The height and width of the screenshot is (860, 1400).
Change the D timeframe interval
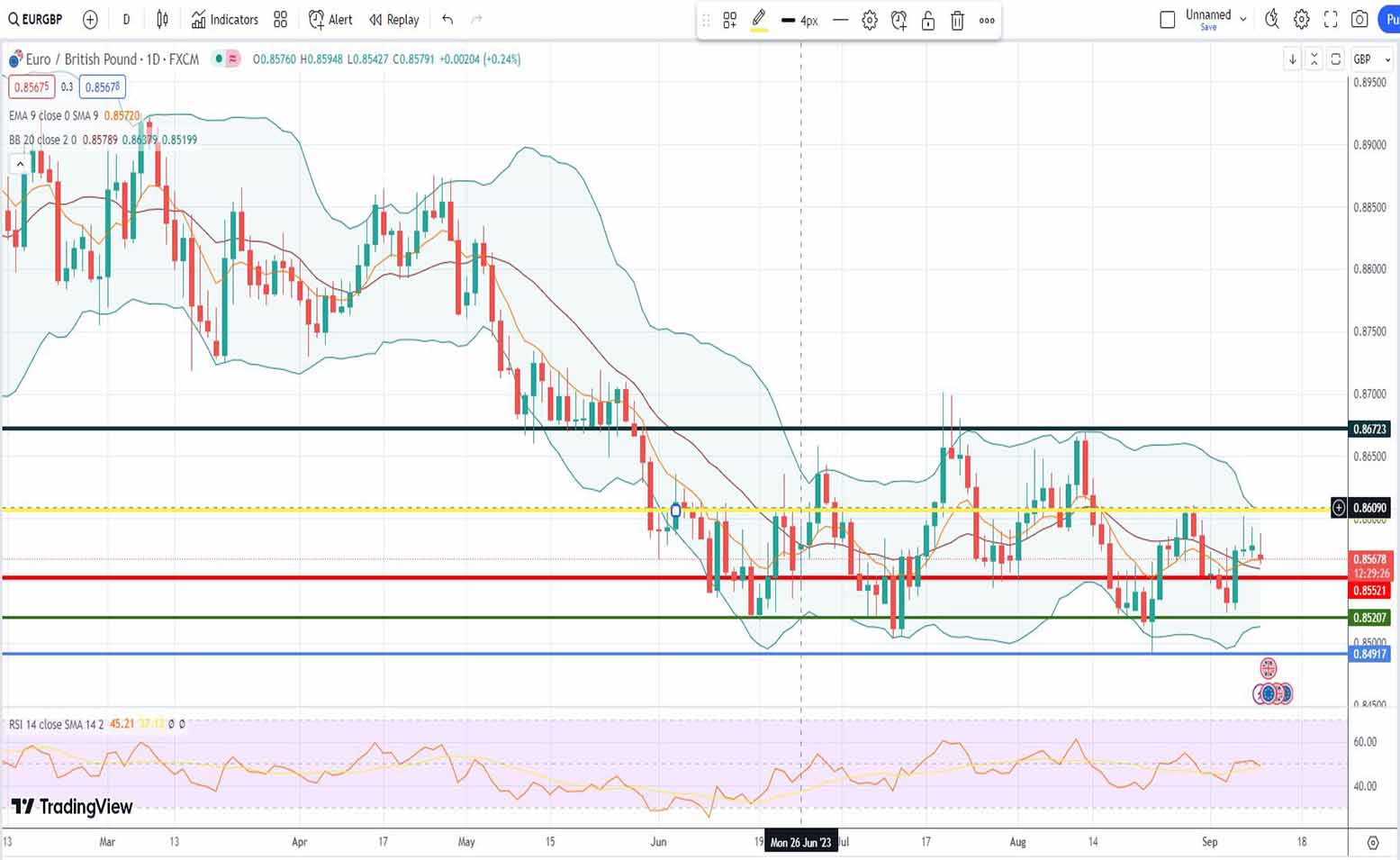(x=126, y=19)
